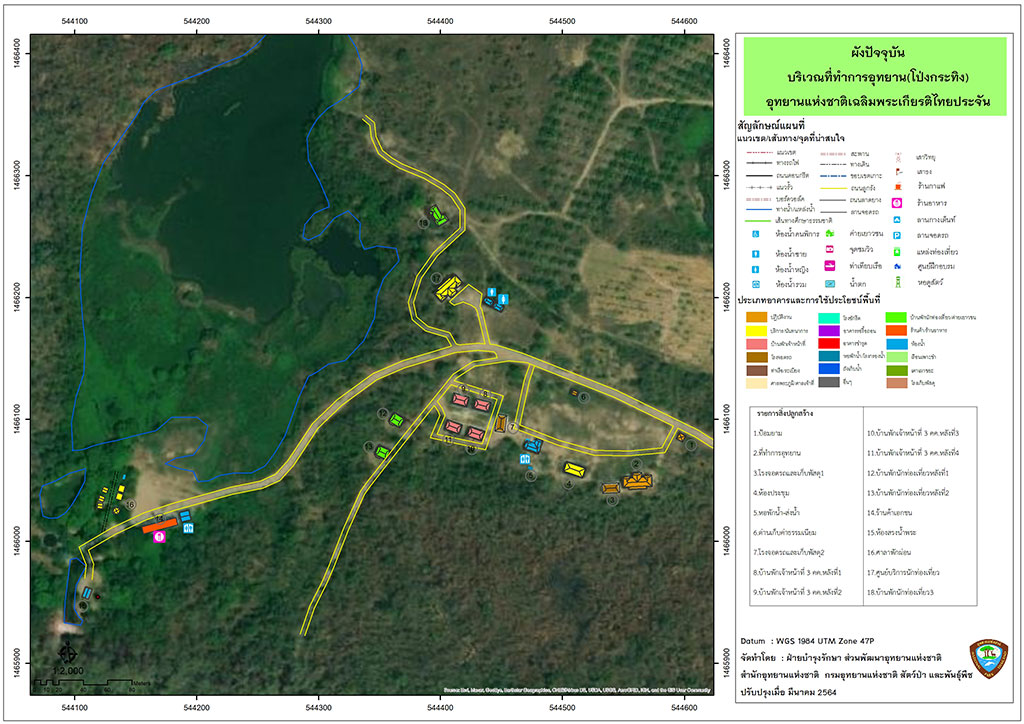The height and width of the screenshot is (724, 1024).
Task: Click the map title ผังปัจจุบัน
Action: [877, 52]
